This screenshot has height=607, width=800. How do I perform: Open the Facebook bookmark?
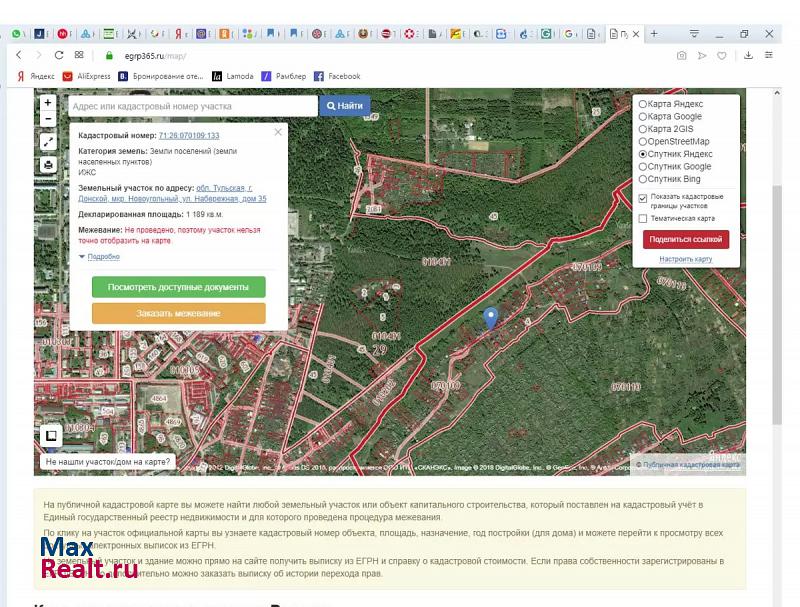337,76
